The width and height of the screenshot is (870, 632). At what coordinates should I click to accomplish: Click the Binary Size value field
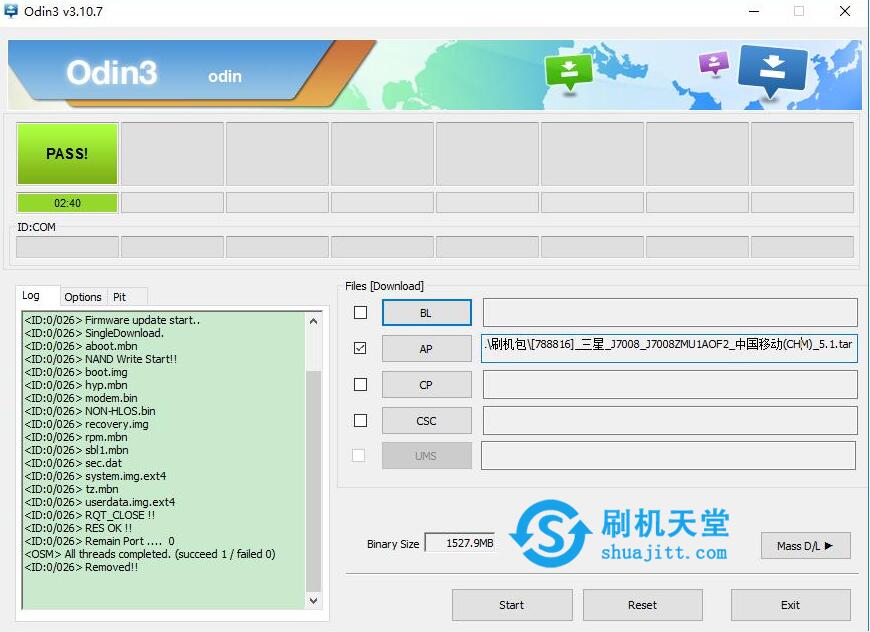460,543
